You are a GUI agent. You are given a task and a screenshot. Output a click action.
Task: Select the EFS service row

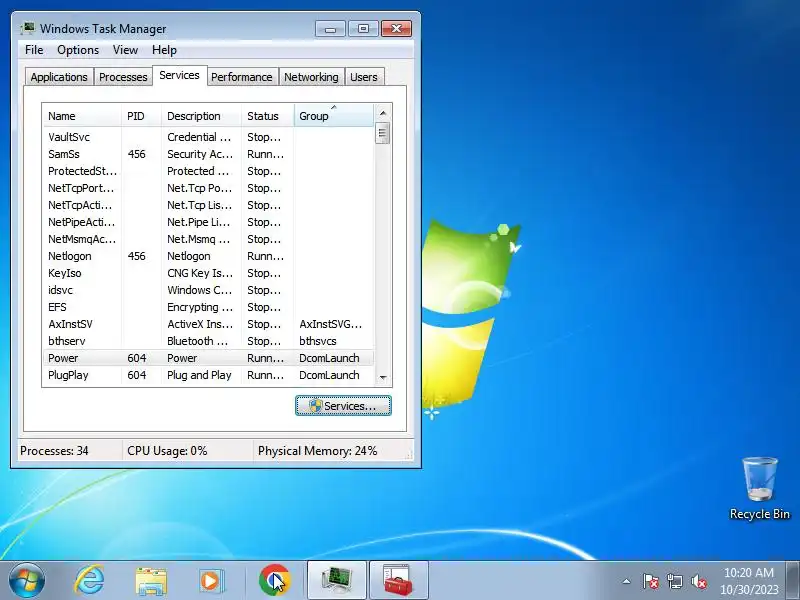[208, 307]
